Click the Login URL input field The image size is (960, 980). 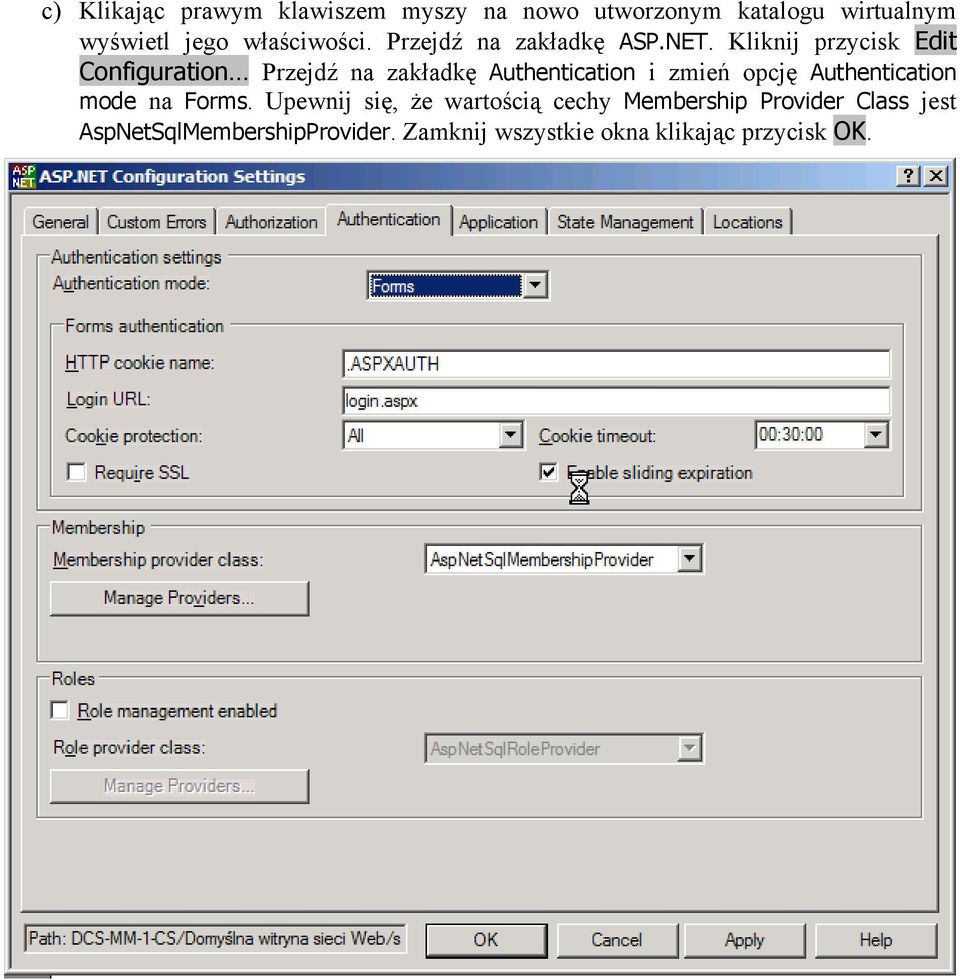coord(616,401)
